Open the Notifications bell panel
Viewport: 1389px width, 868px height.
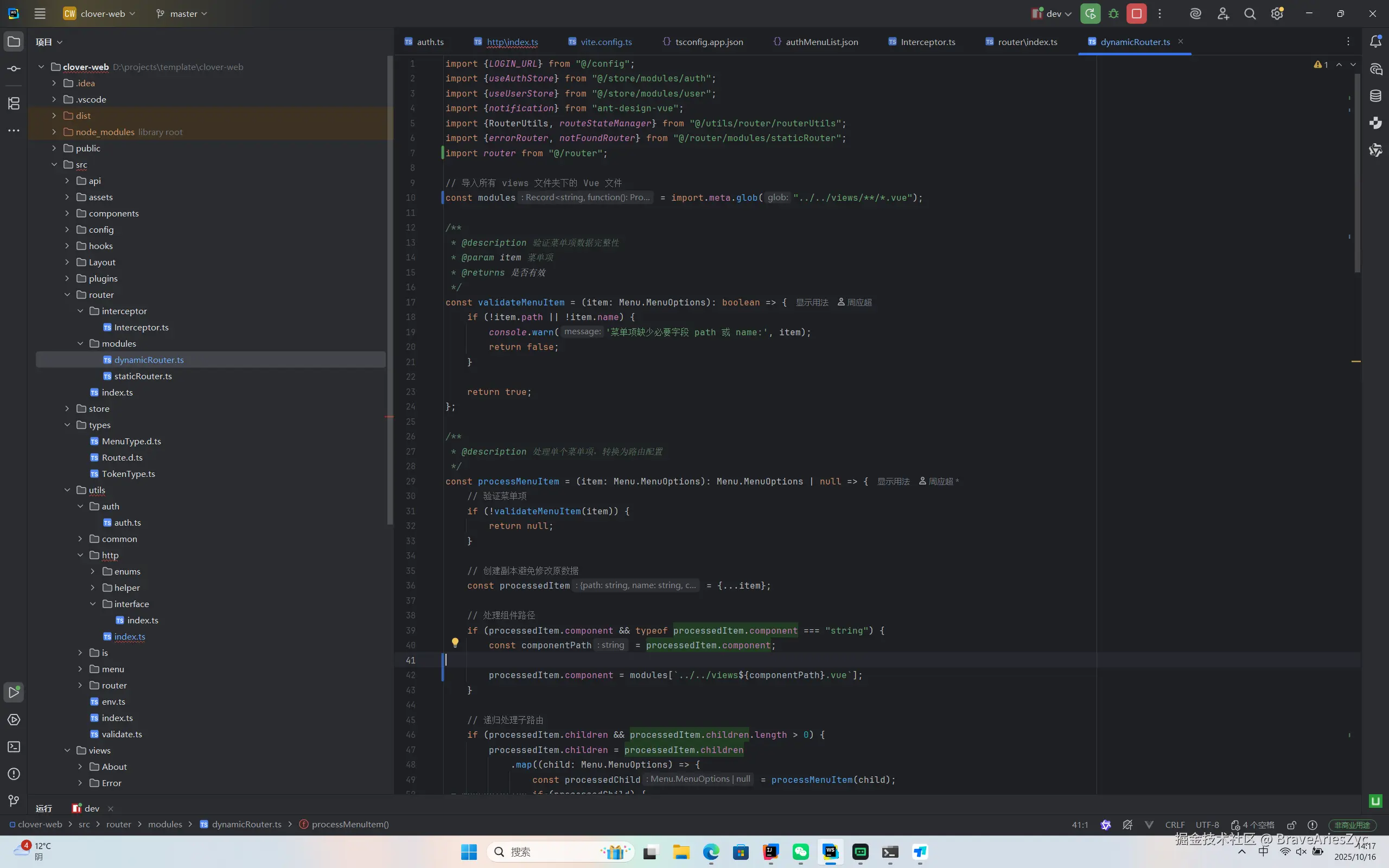coord(1375,41)
